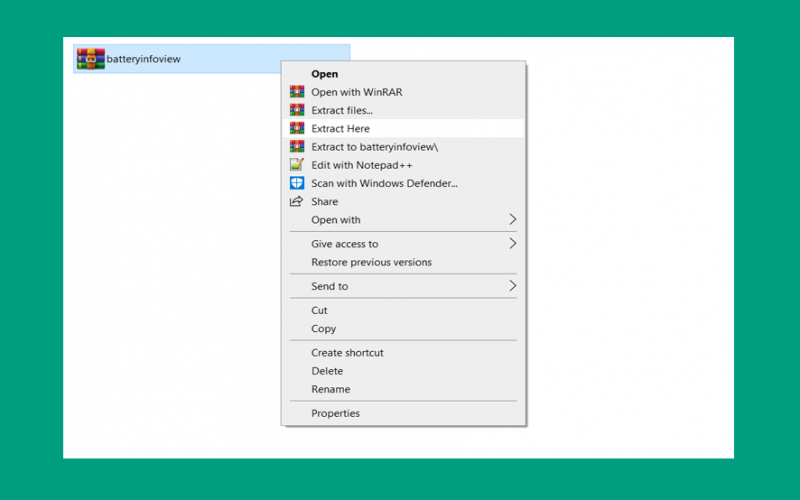Choose Edit with Notepad++
Image resolution: width=800 pixels, height=500 pixels.
[403, 165]
